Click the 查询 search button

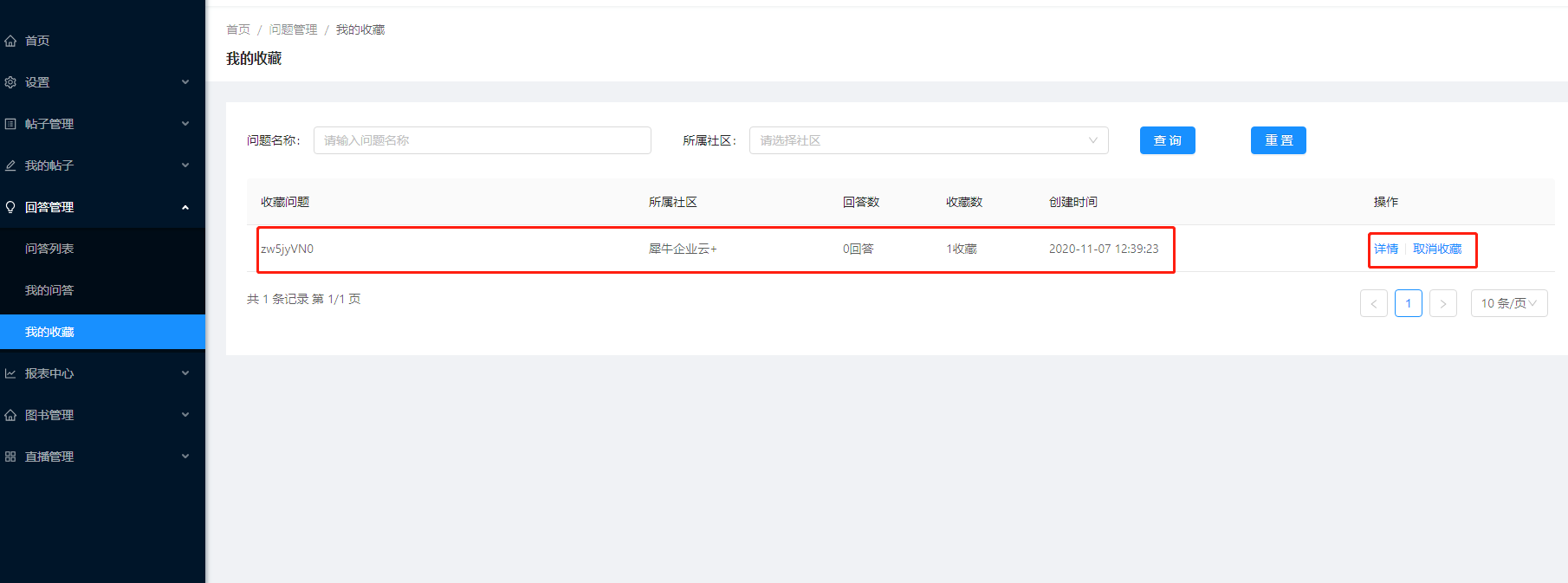[1168, 140]
